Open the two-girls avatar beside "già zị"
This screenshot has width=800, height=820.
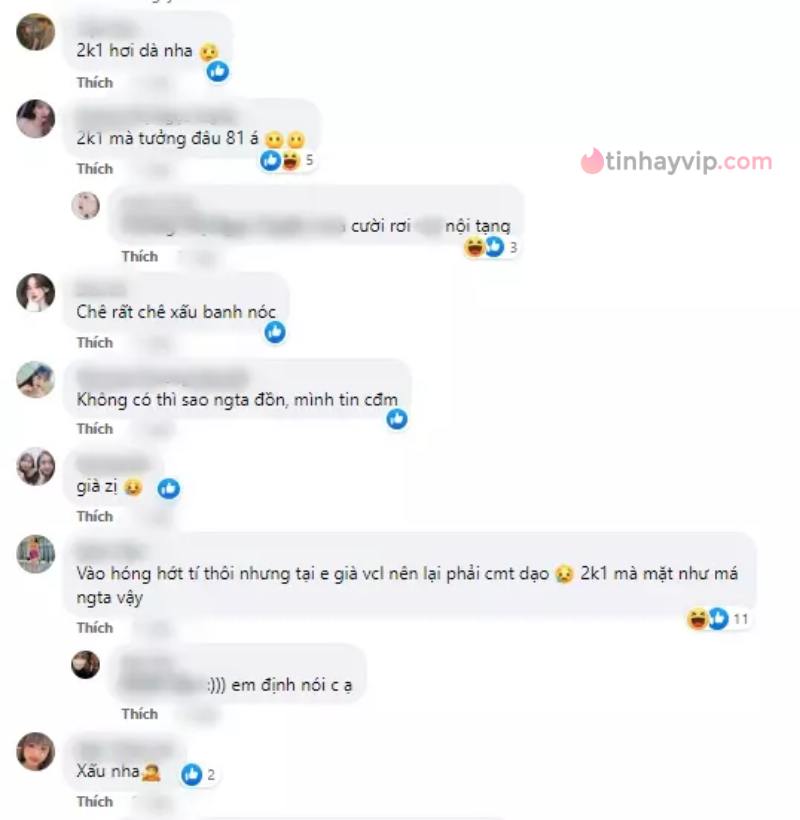[36, 466]
